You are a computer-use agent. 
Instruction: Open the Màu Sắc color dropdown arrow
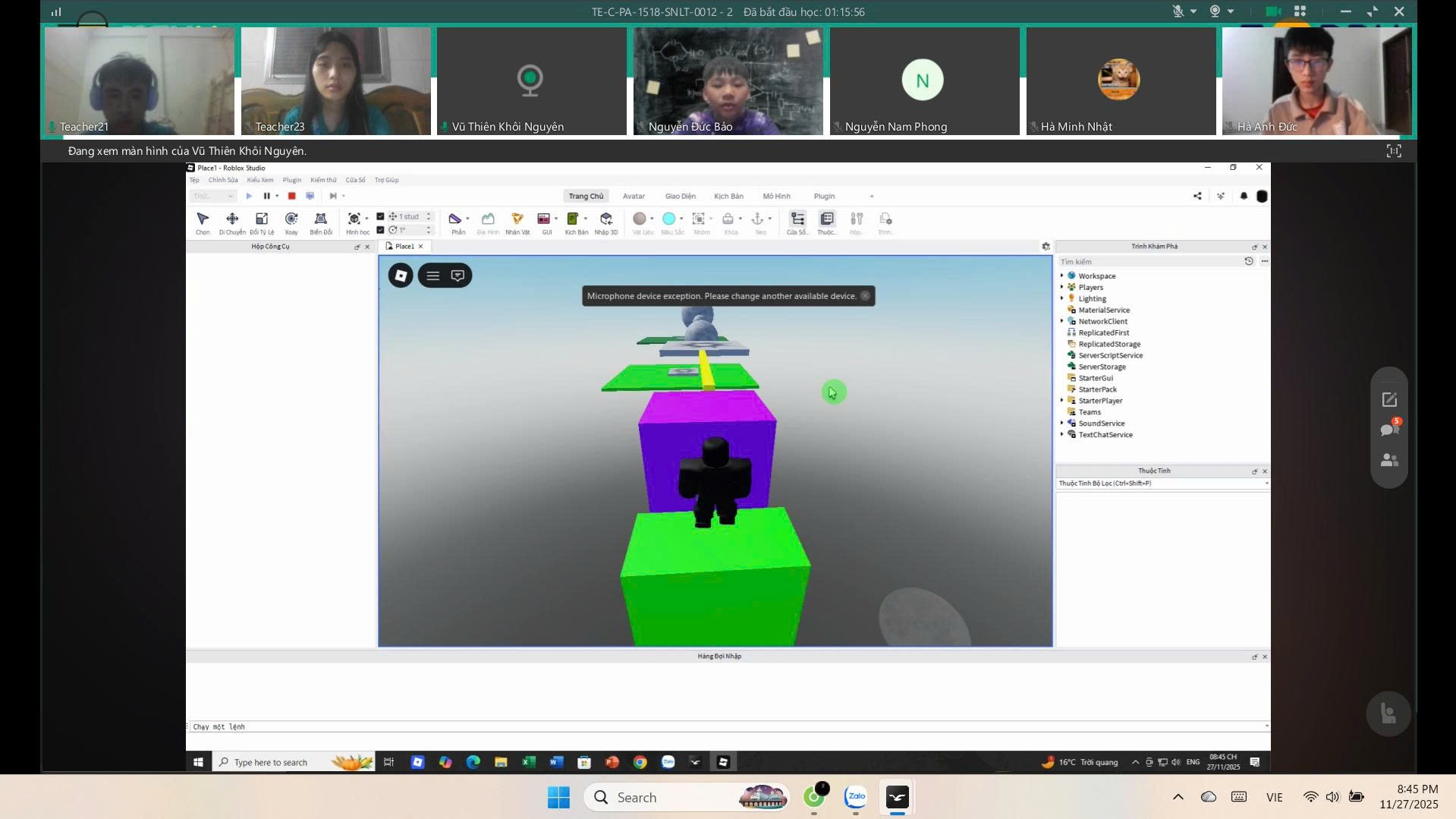pyautogui.click(x=681, y=219)
